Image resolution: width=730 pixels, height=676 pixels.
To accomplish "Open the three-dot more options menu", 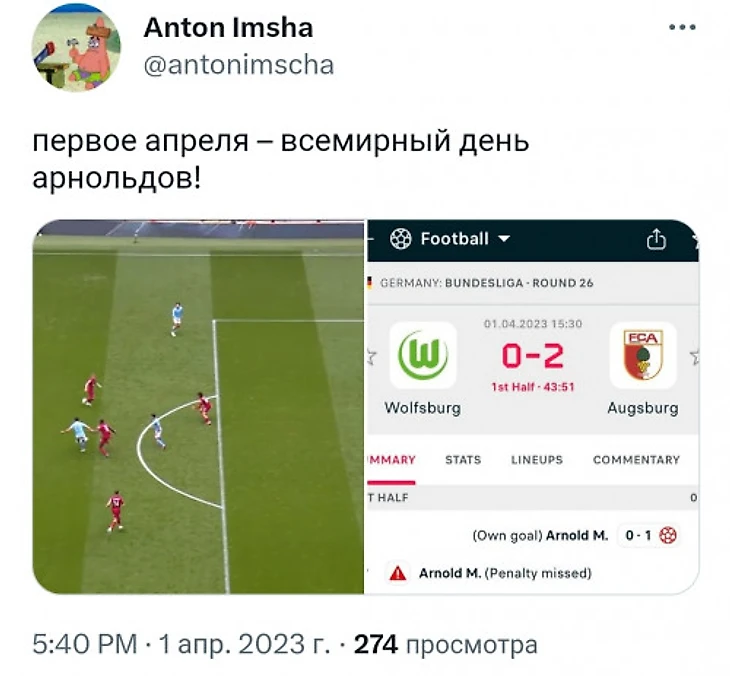I will pos(682,27).
